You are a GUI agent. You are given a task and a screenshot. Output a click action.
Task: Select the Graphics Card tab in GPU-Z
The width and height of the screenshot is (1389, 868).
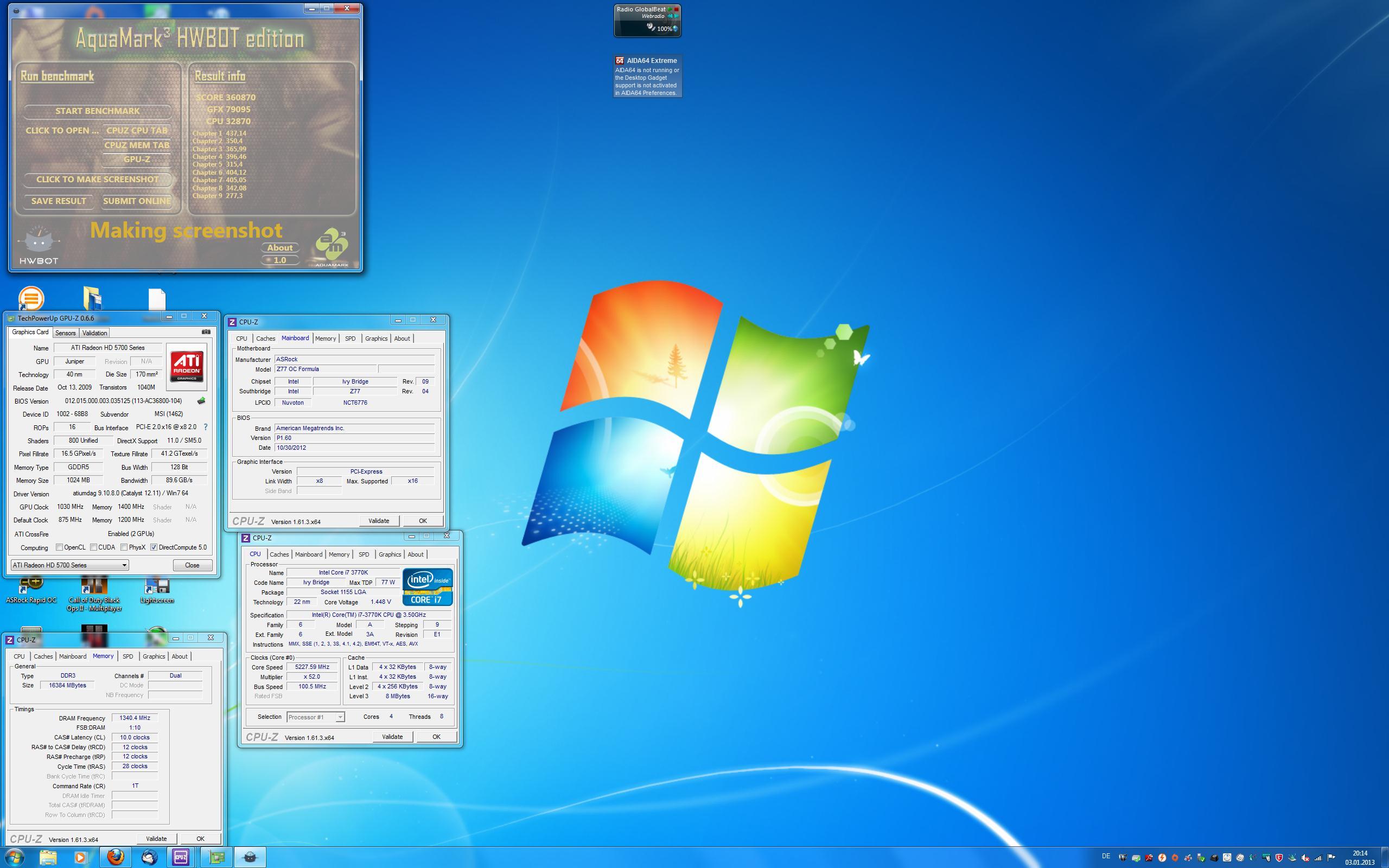(x=30, y=333)
